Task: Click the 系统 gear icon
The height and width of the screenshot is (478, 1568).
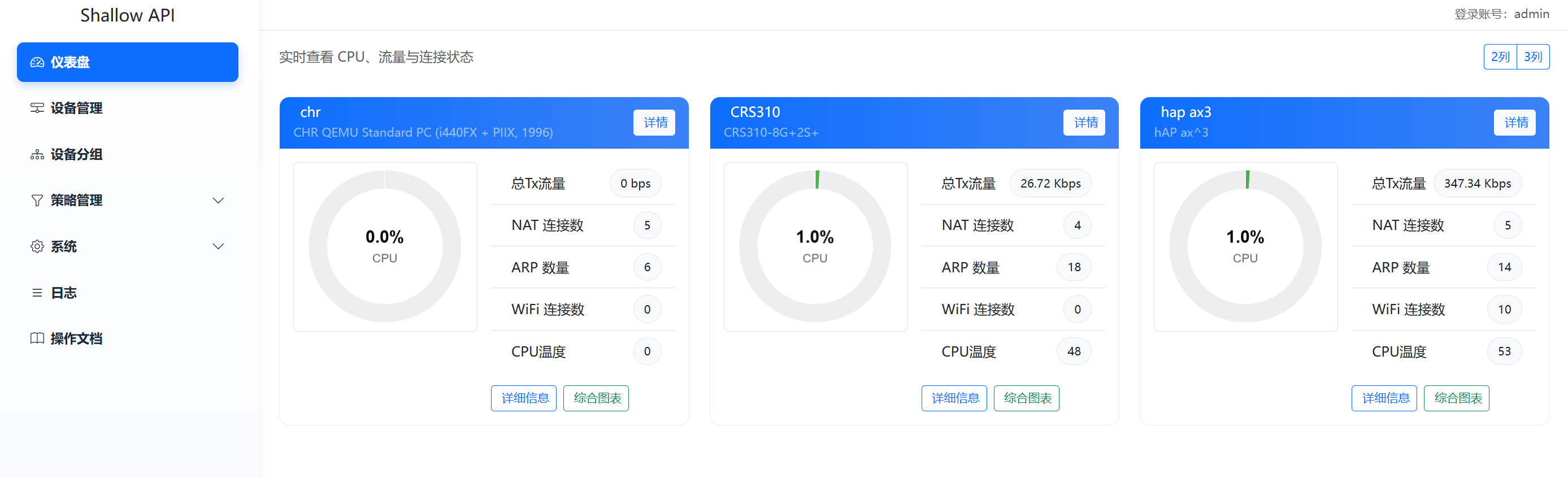Action: 37,246
